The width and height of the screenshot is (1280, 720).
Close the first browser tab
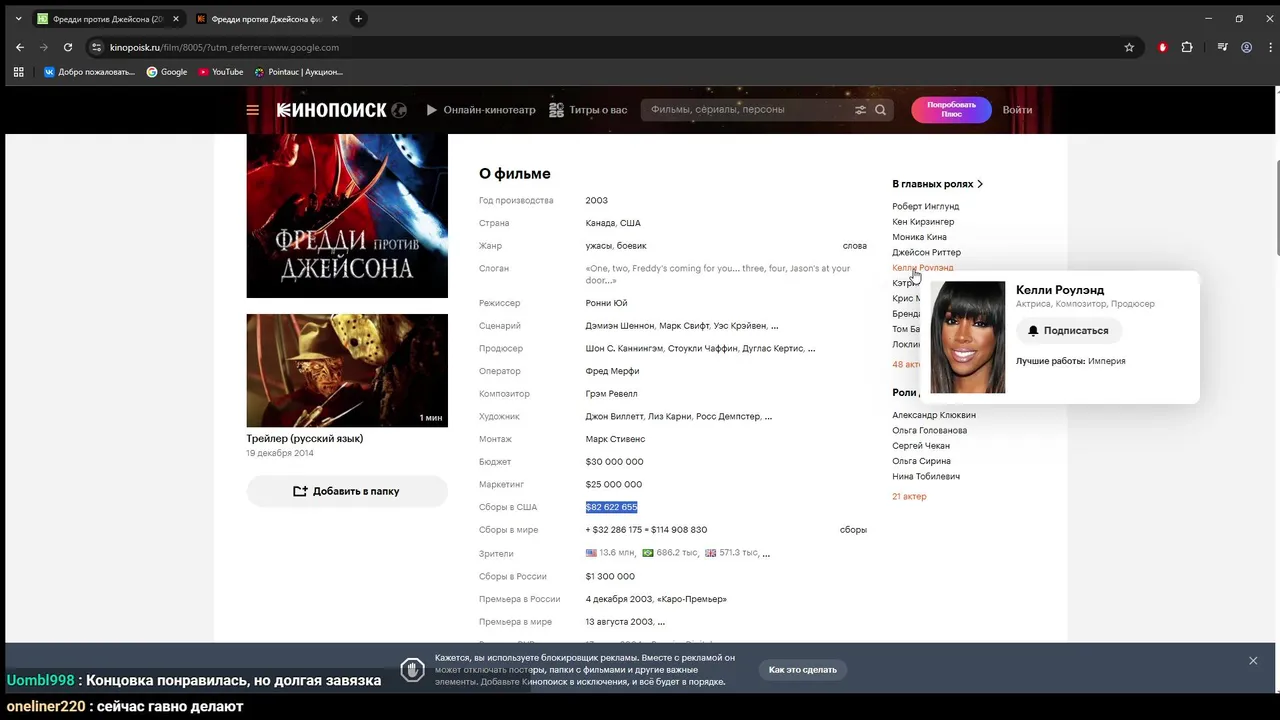point(176,19)
